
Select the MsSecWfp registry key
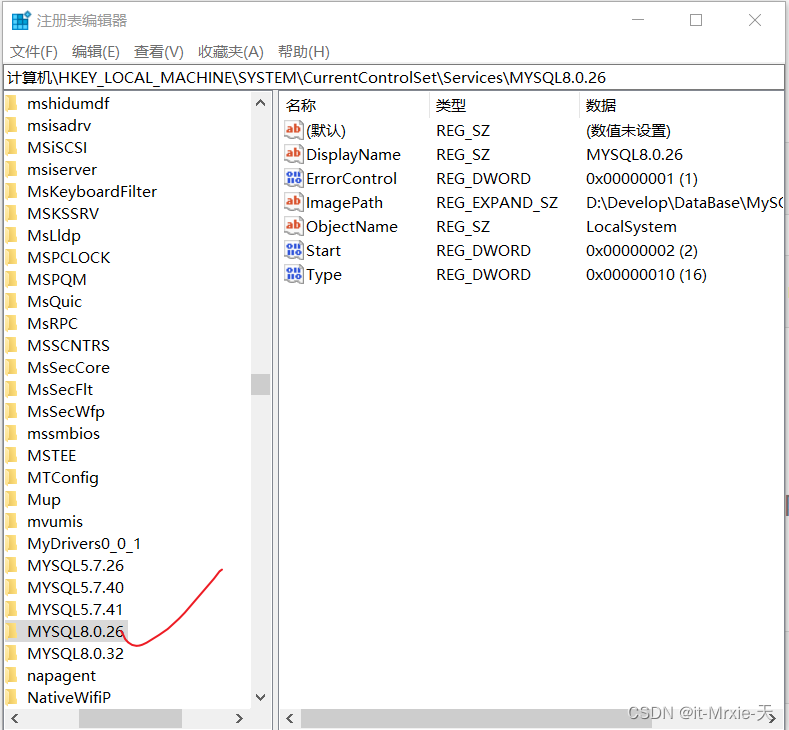pyautogui.click(x=66, y=412)
